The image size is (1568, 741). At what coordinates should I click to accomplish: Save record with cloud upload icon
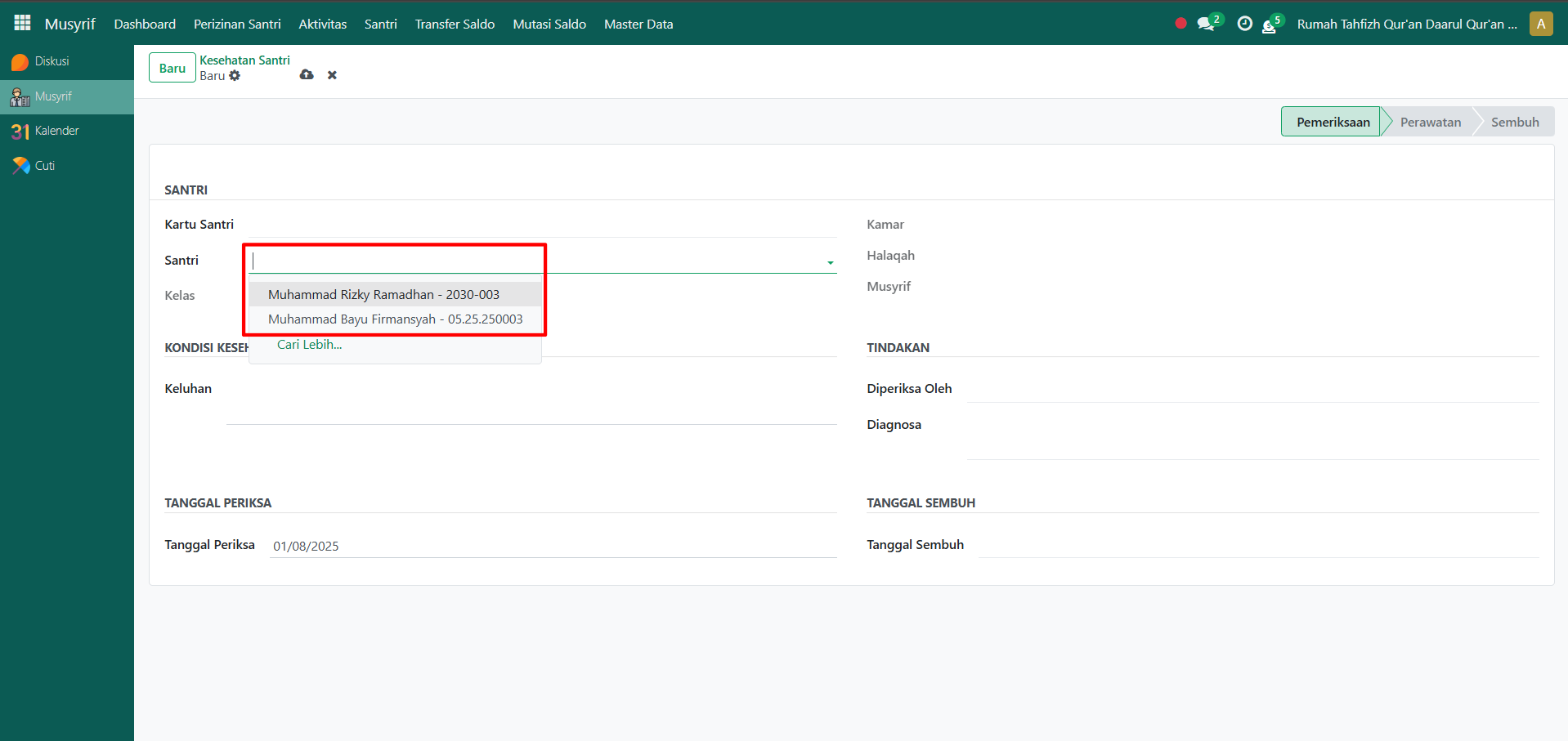coord(307,75)
